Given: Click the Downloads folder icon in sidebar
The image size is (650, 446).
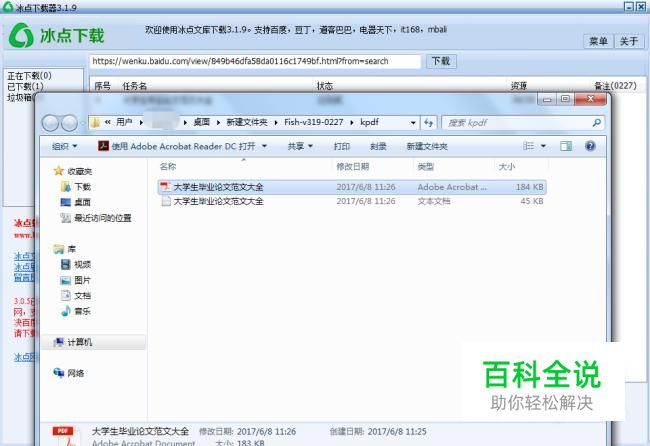Looking at the screenshot, I should click(65, 187).
